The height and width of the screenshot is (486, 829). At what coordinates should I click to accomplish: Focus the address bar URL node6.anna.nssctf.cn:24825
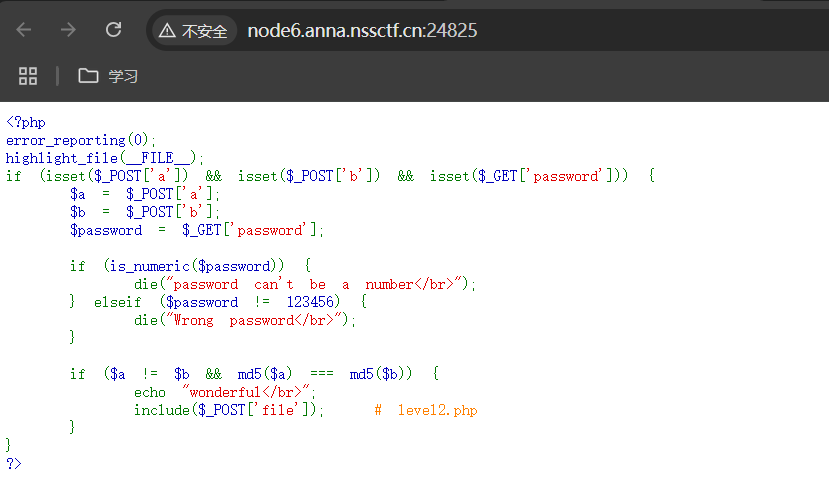pyautogui.click(x=362, y=31)
